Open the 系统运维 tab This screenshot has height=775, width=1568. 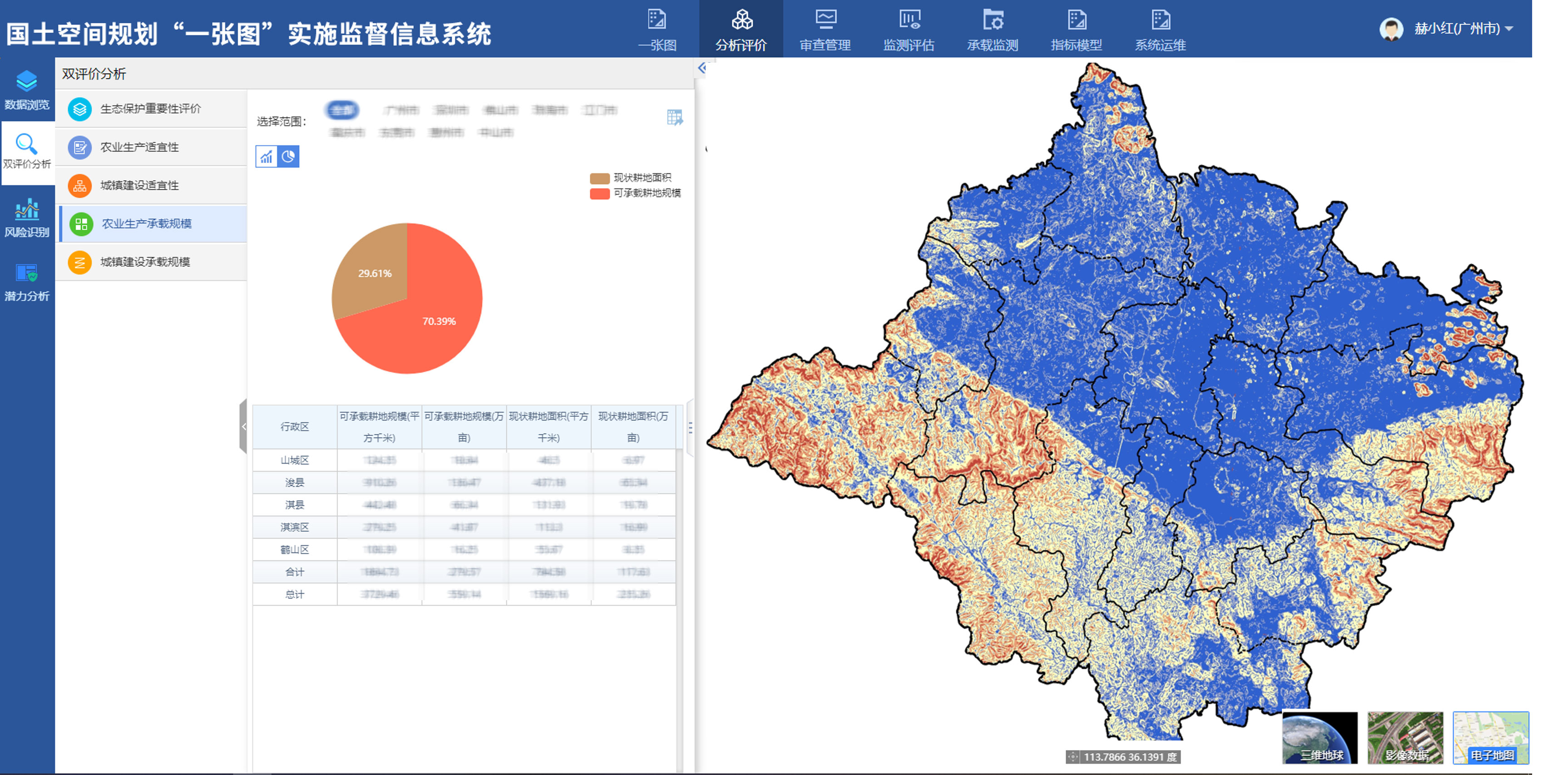(1160, 30)
